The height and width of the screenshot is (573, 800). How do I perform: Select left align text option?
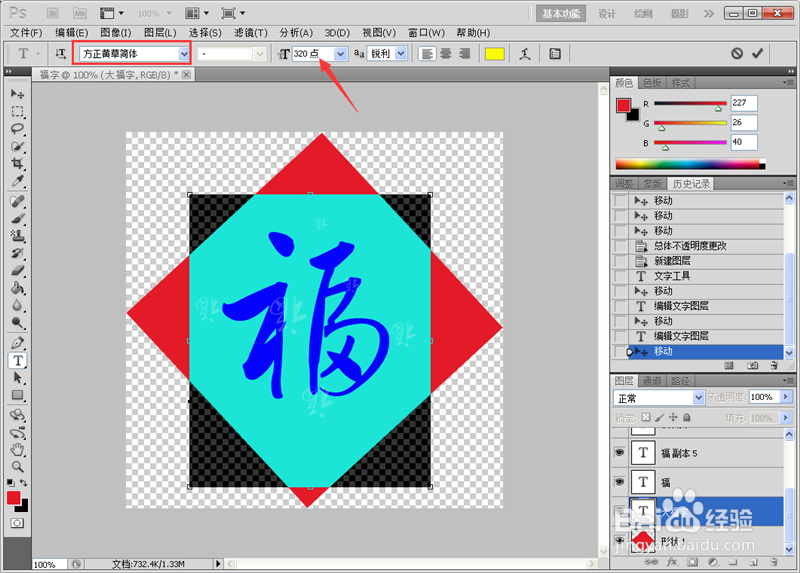point(427,54)
